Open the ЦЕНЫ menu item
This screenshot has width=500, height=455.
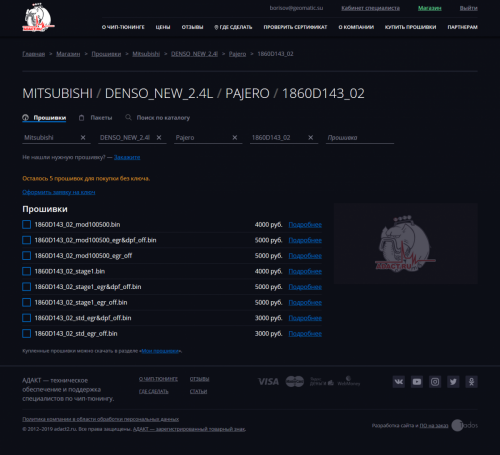pos(163,27)
